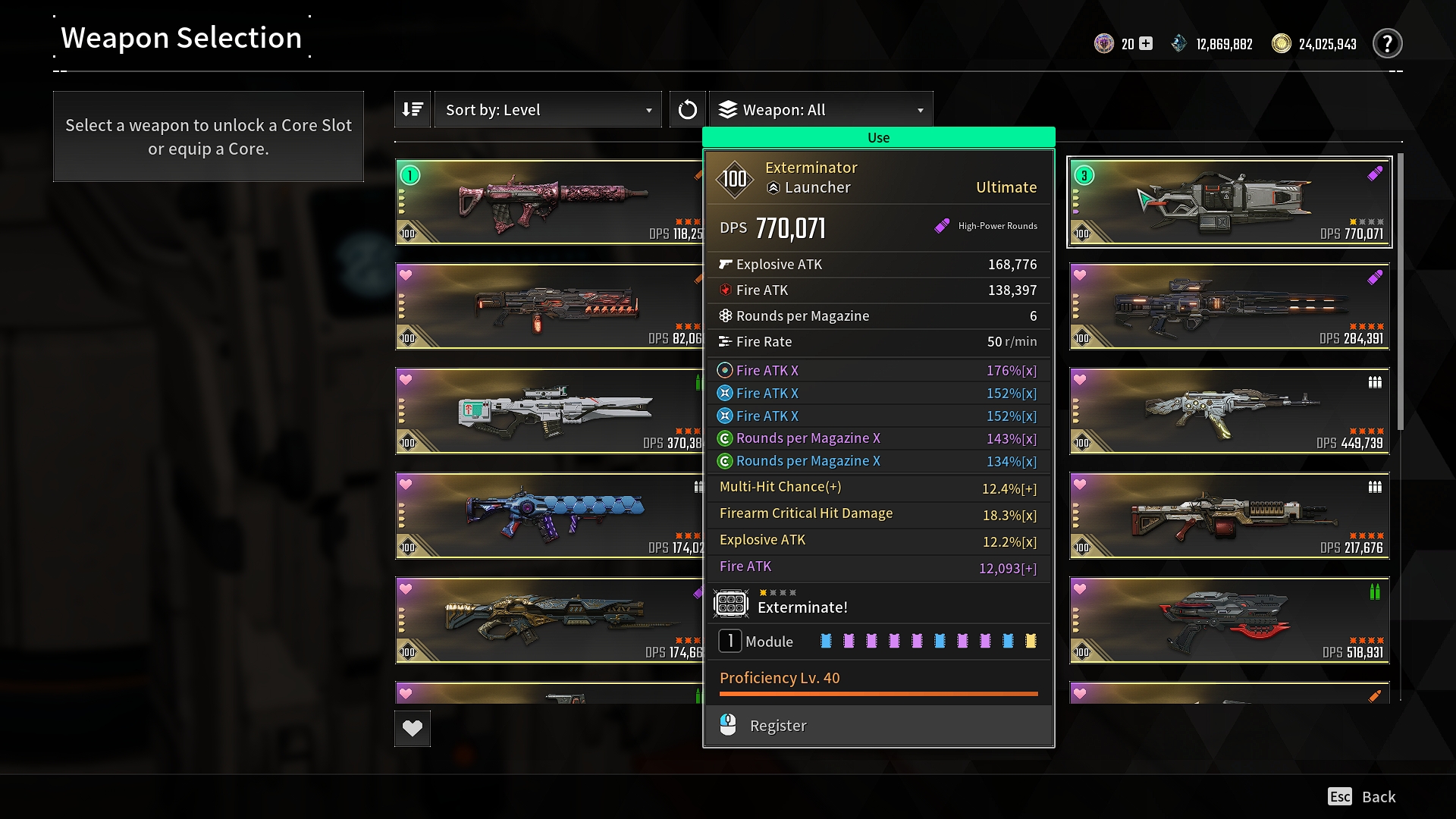This screenshot has width=1456, height=819.
Task: Toggle the sort order direction icon
Action: (413, 109)
